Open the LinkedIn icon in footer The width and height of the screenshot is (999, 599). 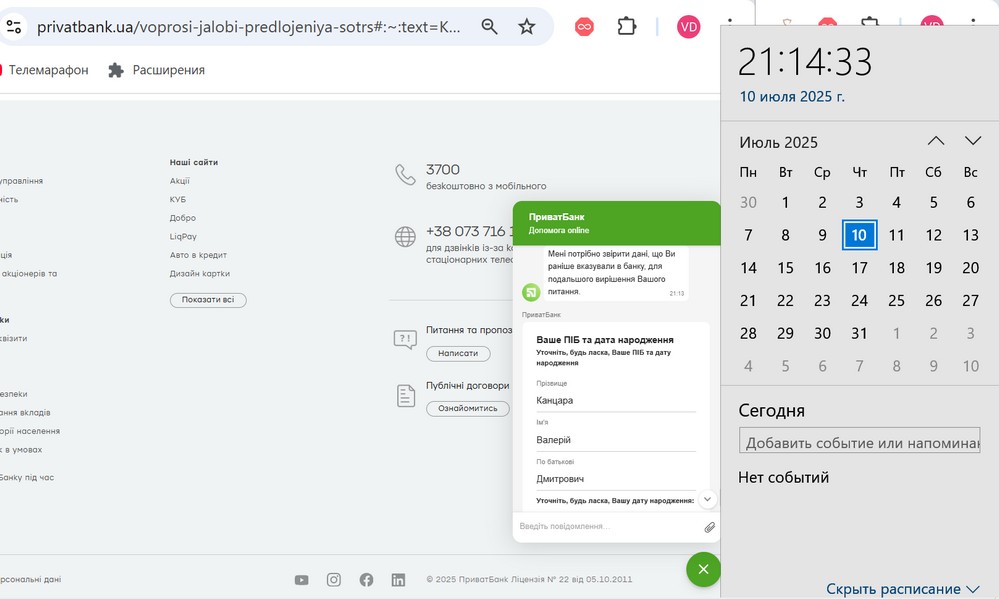tap(398, 579)
